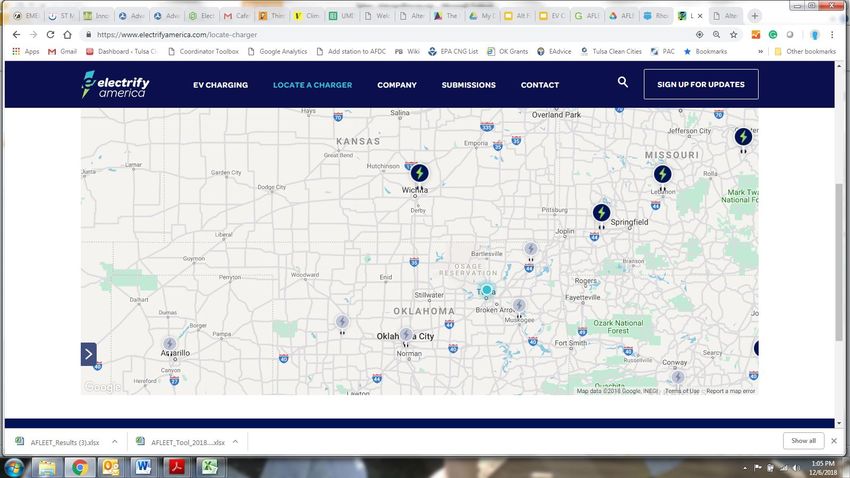Viewport: 850px width, 478px height.
Task: Open the EV Charging menu
Action: (x=220, y=85)
